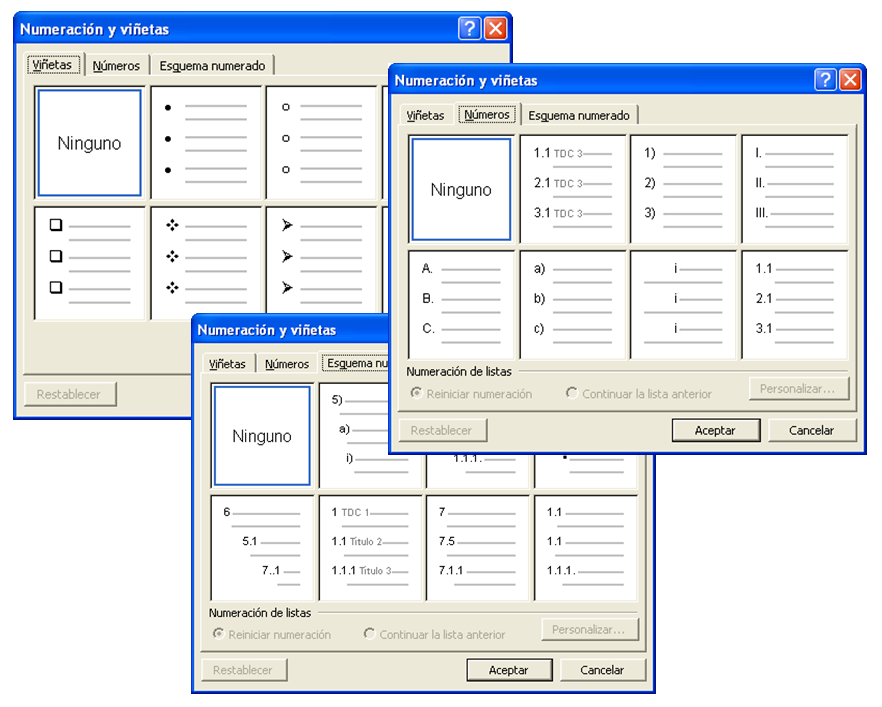
Task: Pick the square checkbox bullet style
Action: [91, 257]
